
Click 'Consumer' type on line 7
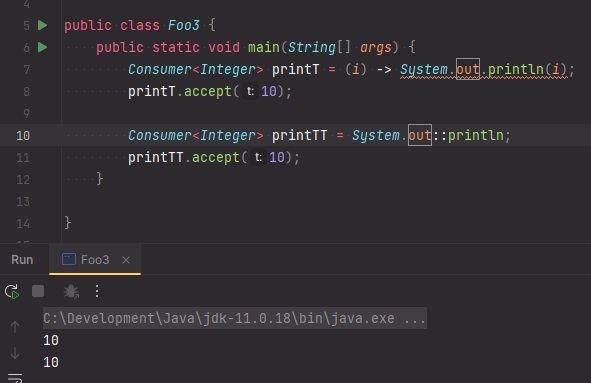160,69
